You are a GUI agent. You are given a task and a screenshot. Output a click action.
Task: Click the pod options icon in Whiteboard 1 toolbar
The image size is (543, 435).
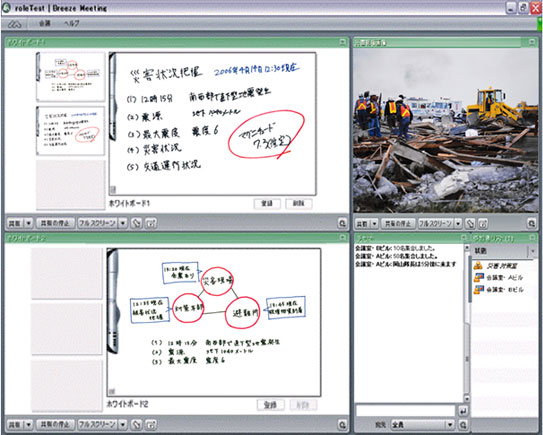[342, 223]
